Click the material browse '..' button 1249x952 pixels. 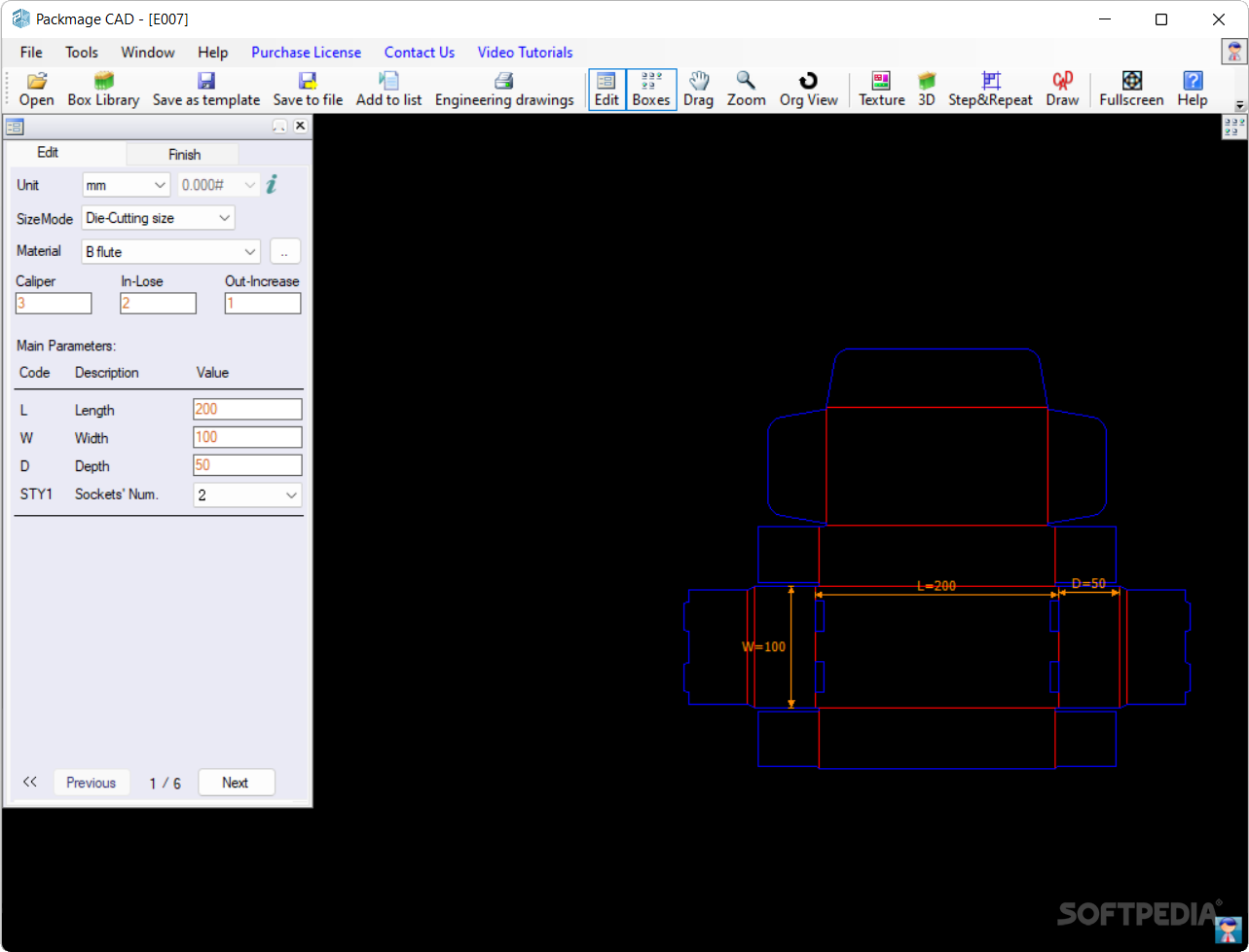pyautogui.click(x=284, y=251)
